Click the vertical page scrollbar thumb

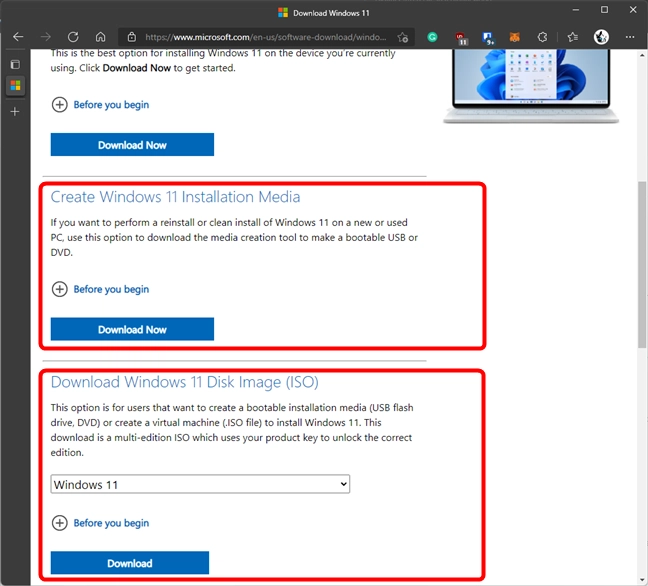pos(642,264)
